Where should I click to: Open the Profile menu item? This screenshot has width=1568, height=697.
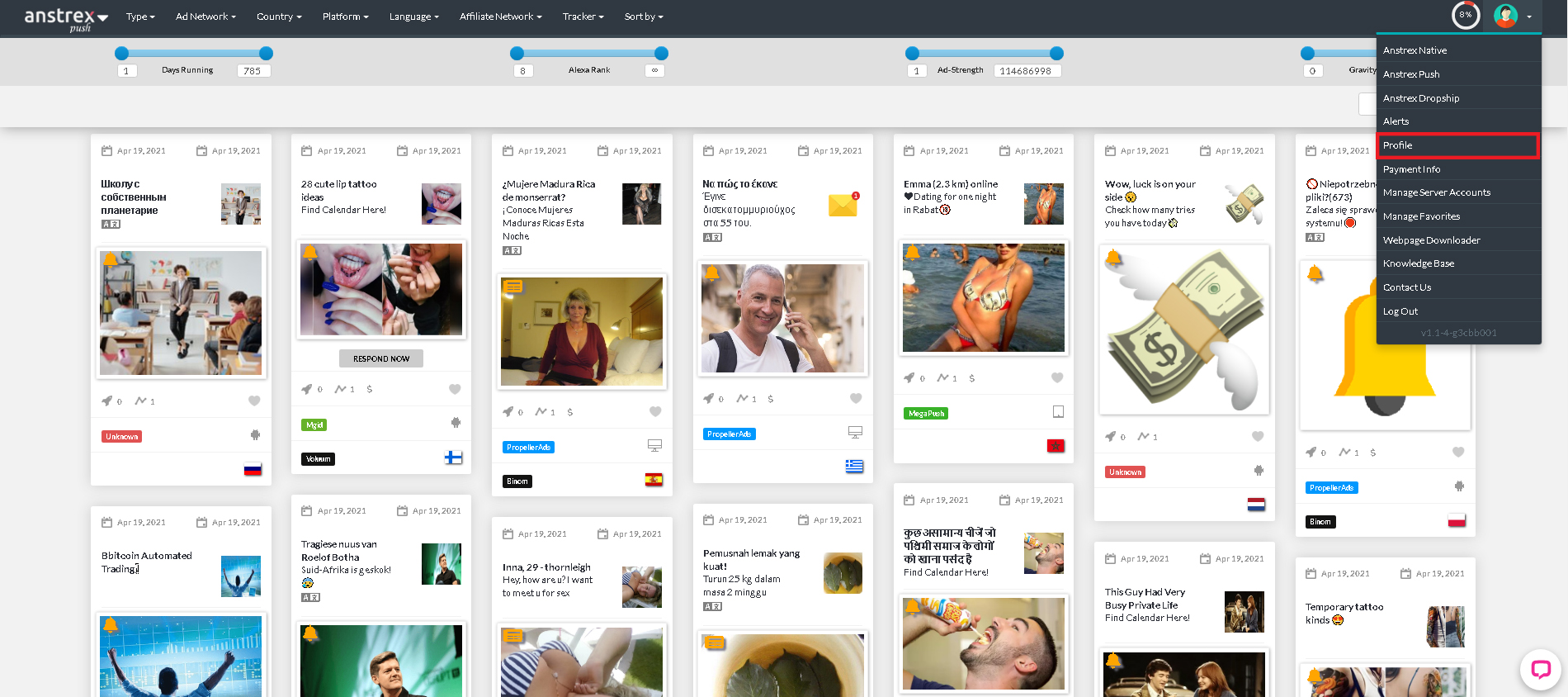(x=1458, y=145)
